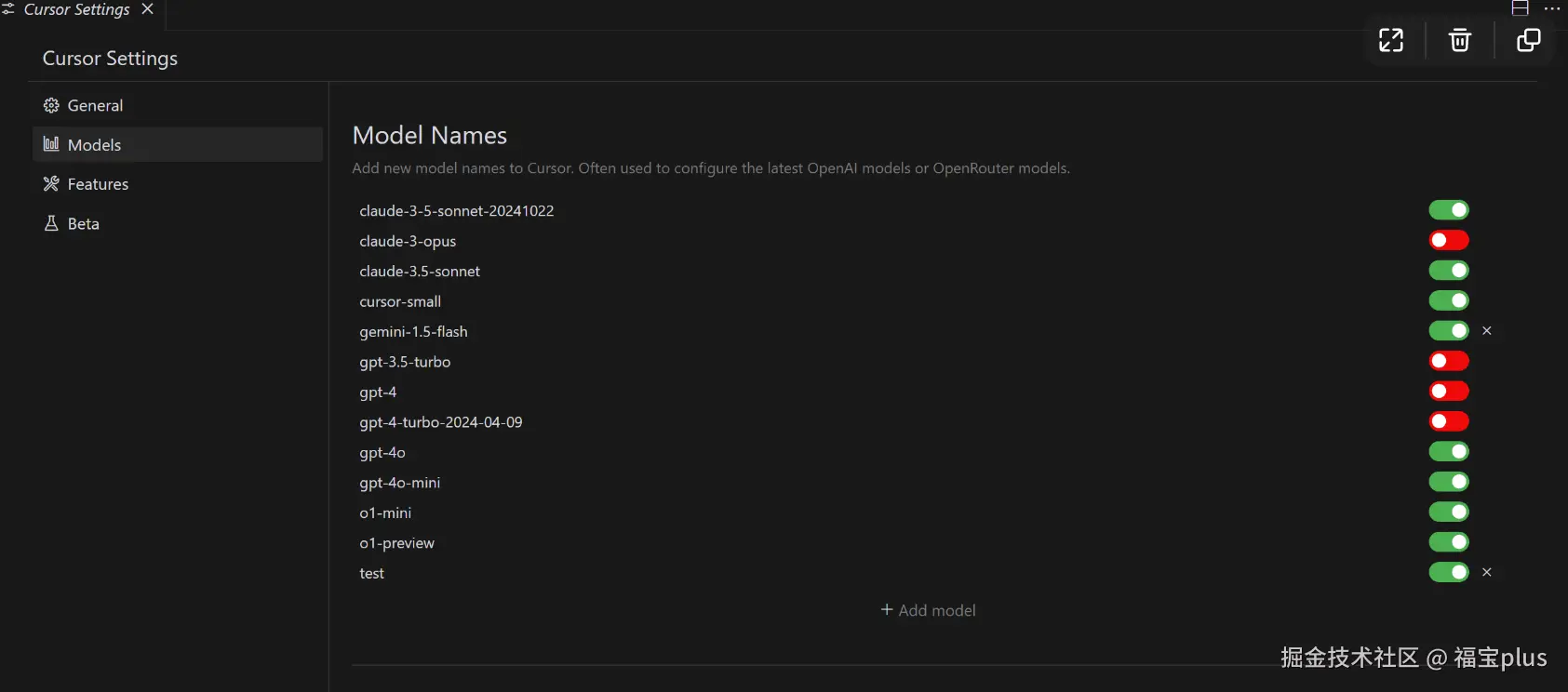Open the General settings section

(95, 106)
